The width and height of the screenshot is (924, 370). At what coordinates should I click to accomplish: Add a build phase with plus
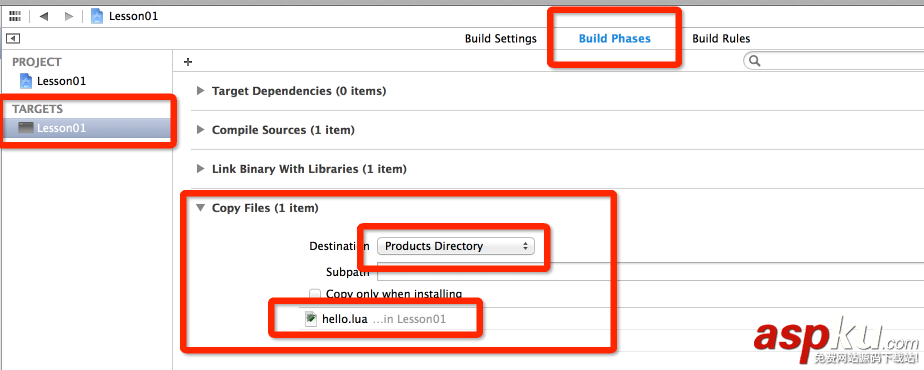[x=189, y=62]
